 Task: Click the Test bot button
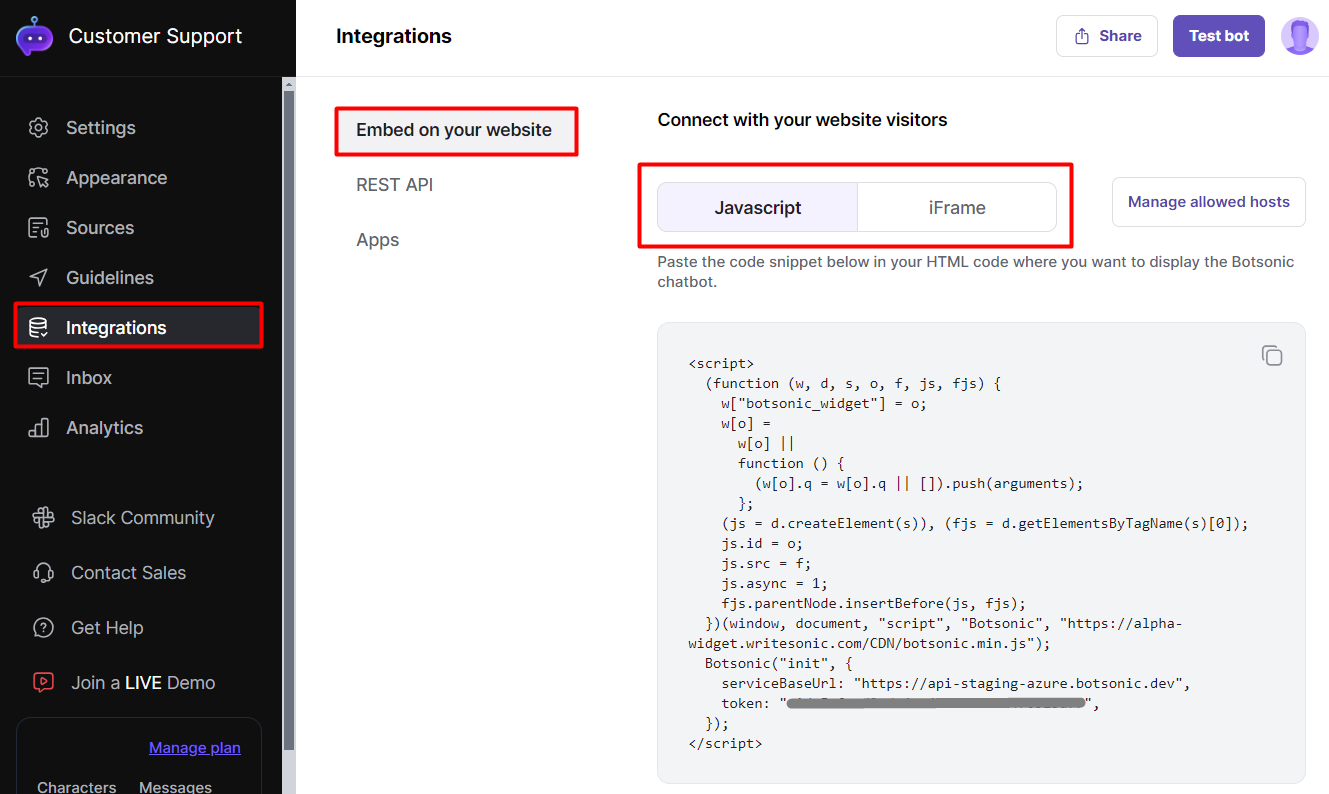click(1219, 36)
